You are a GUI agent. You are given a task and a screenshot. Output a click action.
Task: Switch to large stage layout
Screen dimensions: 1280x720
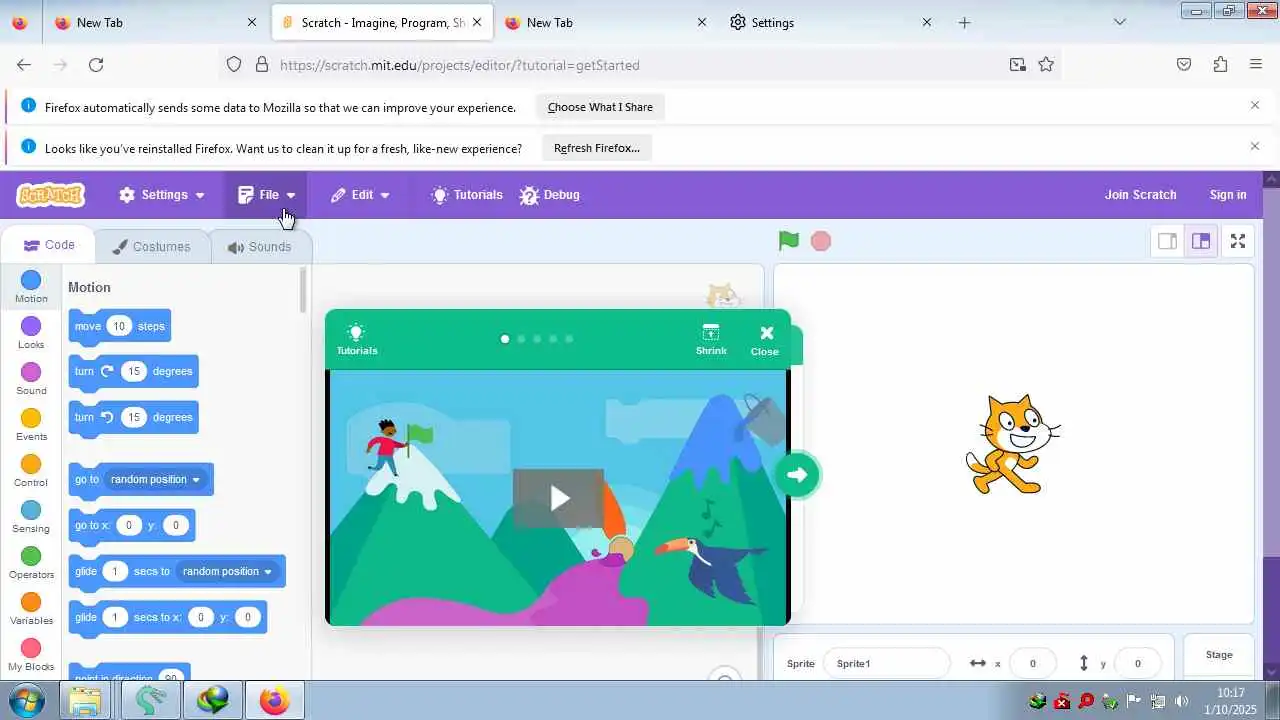[x=1201, y=241]
